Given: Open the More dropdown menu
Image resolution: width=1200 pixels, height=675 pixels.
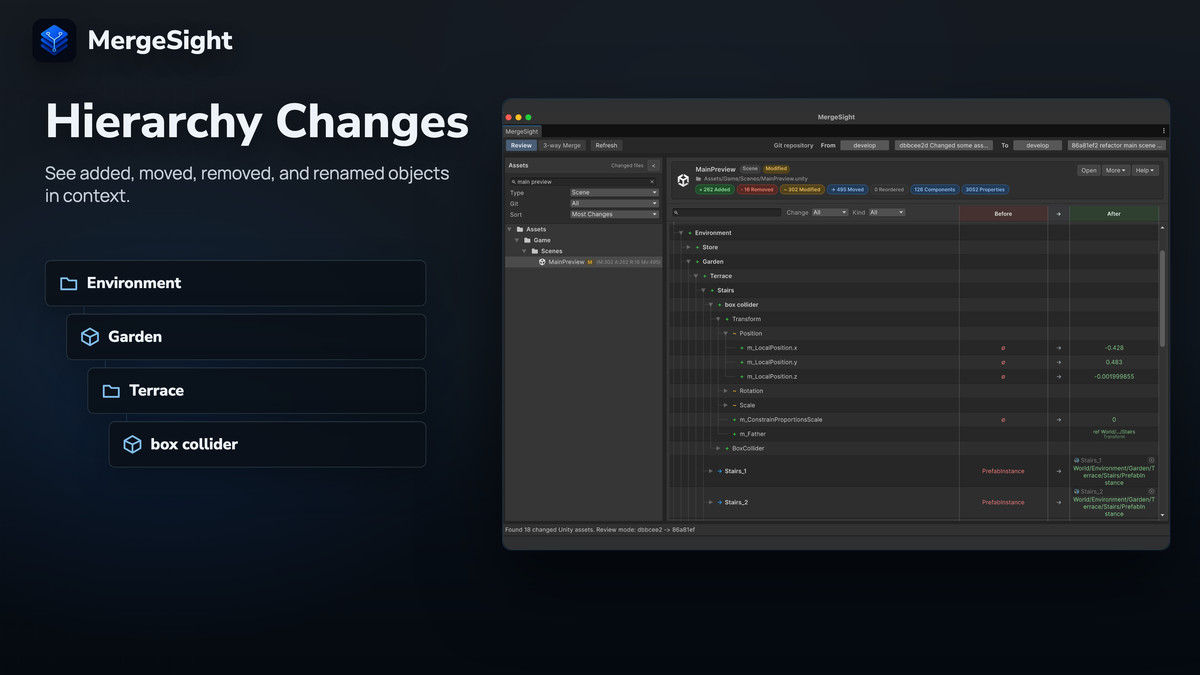Looking at the screenshot, I should tap(1117, 170).
